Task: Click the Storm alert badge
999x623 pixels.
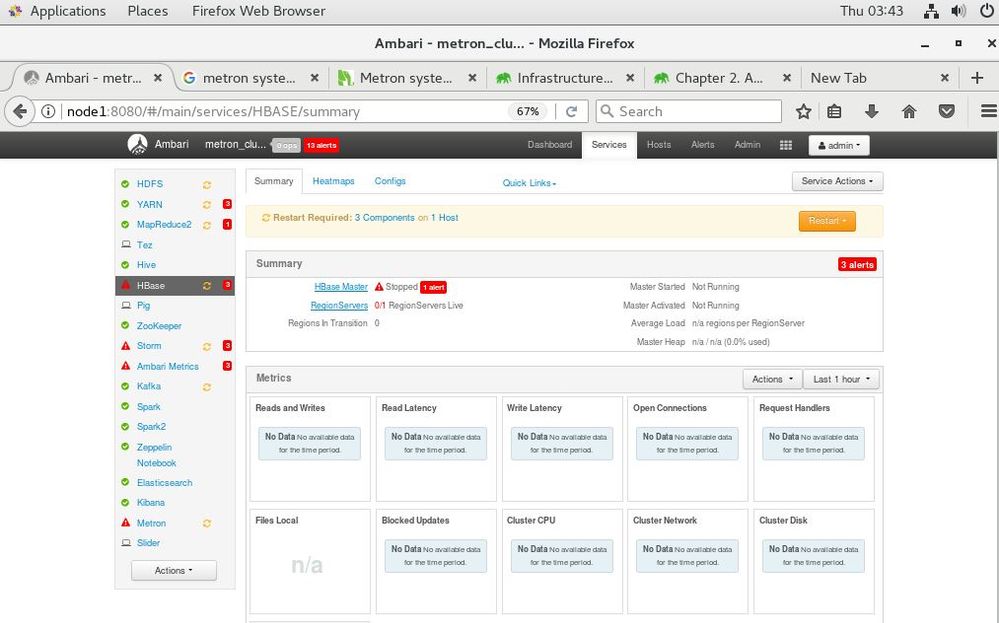Action: pos(227,345)
